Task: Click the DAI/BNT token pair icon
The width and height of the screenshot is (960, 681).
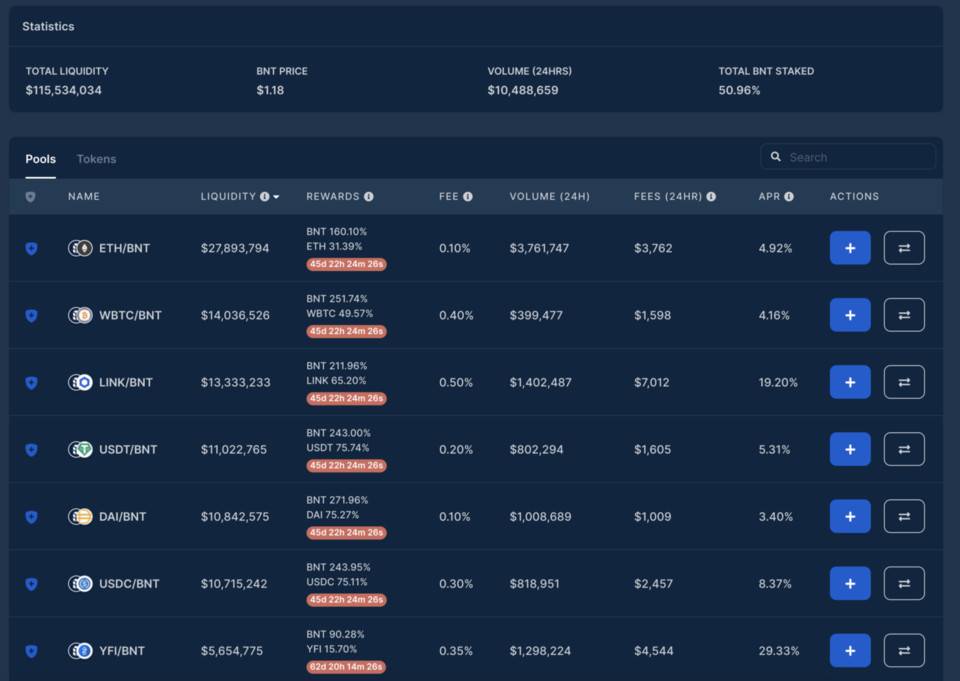Action: click(x=80, y=516)
